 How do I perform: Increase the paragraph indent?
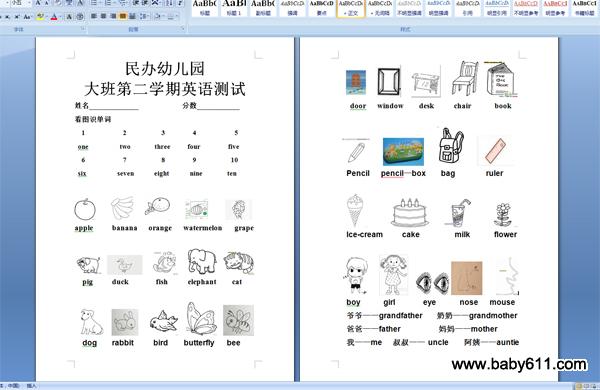click(145, 3)
